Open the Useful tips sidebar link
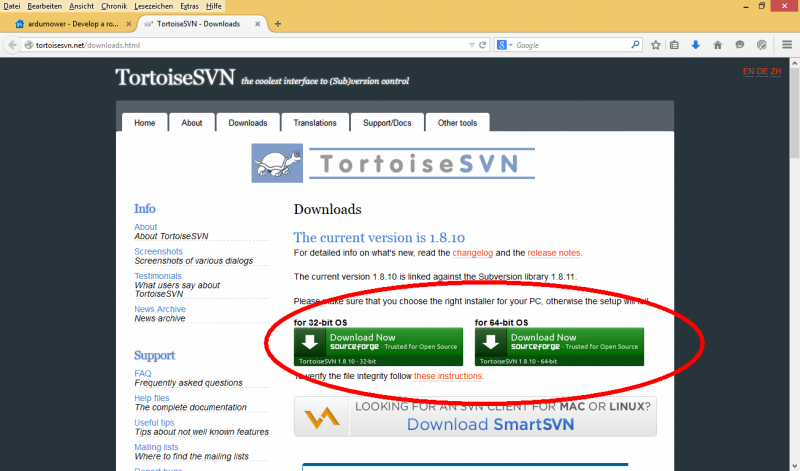Viewport: 800px width, 471px height. pyautogui.click(x=154, y=422)
